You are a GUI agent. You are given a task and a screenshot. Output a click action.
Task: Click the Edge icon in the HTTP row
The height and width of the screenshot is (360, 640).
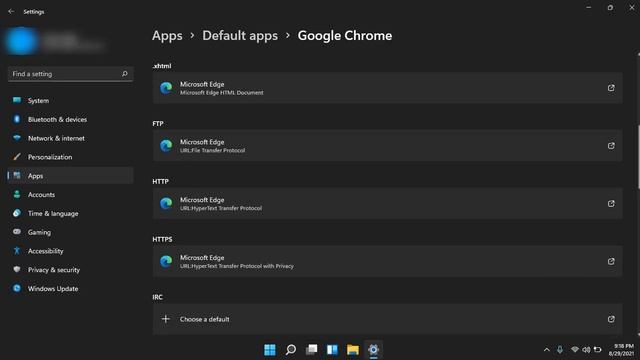coord(166,203)
